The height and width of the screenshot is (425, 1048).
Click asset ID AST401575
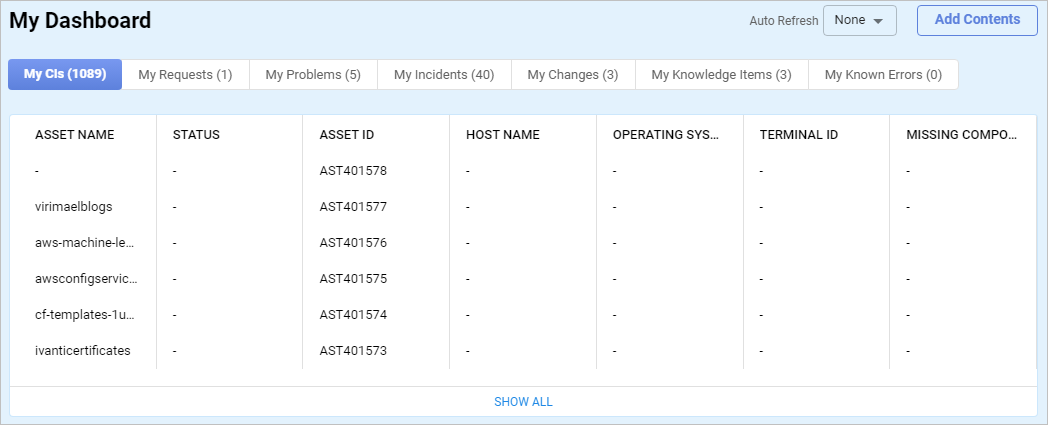(x=353, y=279)
